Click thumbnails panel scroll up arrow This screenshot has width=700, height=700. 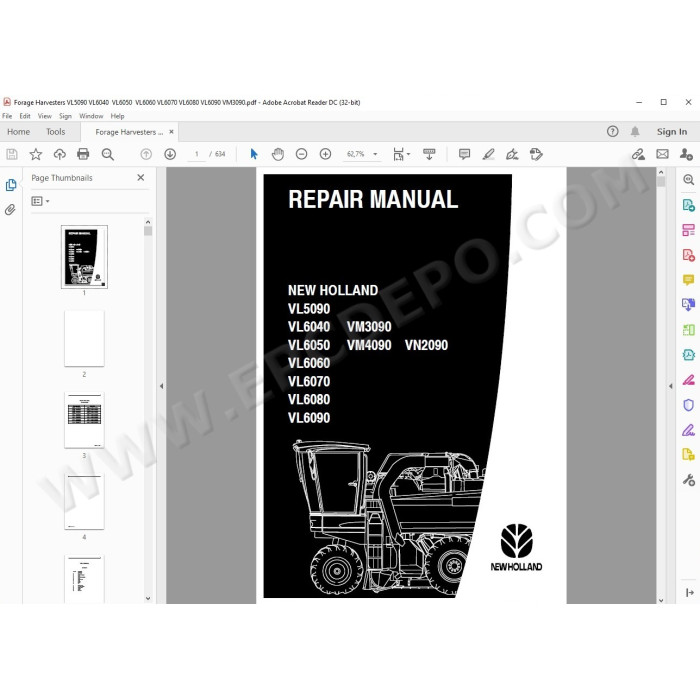[148, 222]
